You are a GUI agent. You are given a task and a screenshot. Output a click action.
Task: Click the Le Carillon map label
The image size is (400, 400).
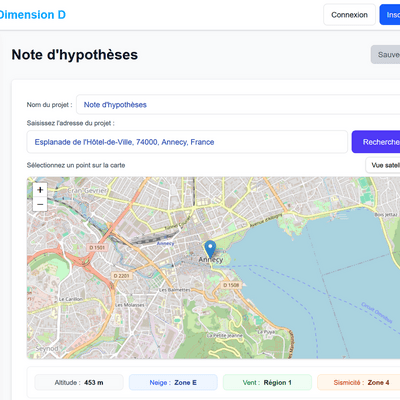click(x=70, y=299)
